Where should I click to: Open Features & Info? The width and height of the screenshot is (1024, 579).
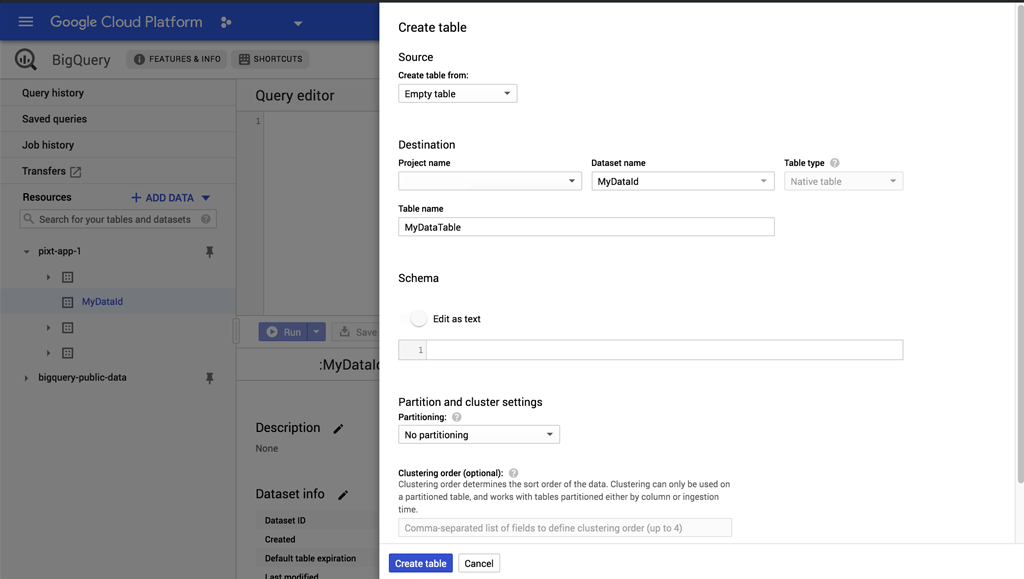click(x=177, y=59)
